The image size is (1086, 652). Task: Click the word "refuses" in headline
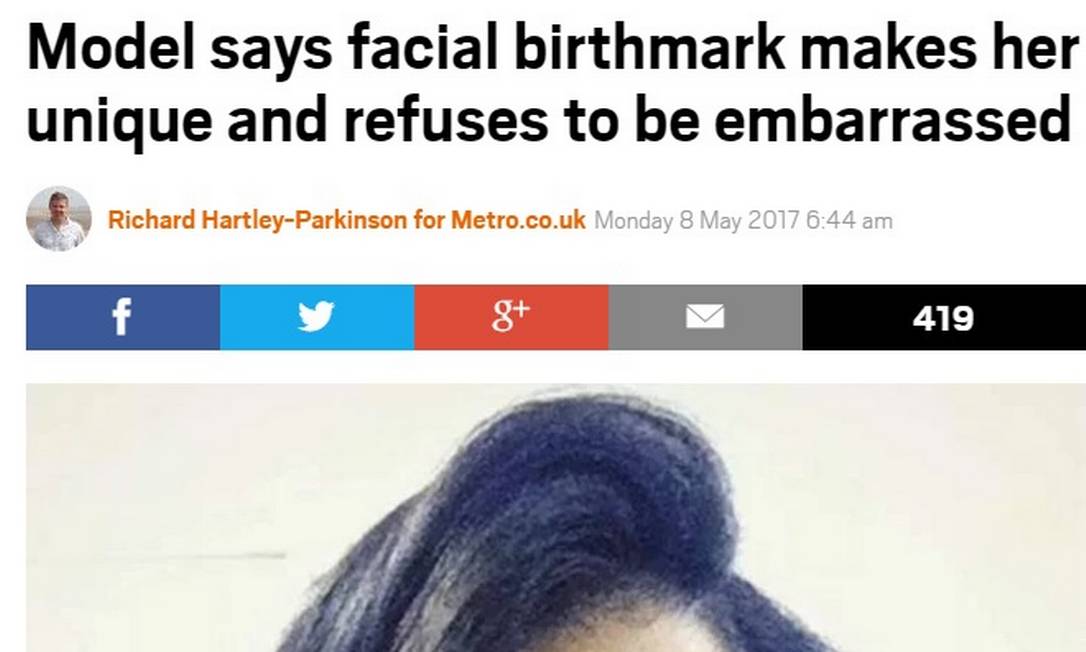[x=446, y=119]
